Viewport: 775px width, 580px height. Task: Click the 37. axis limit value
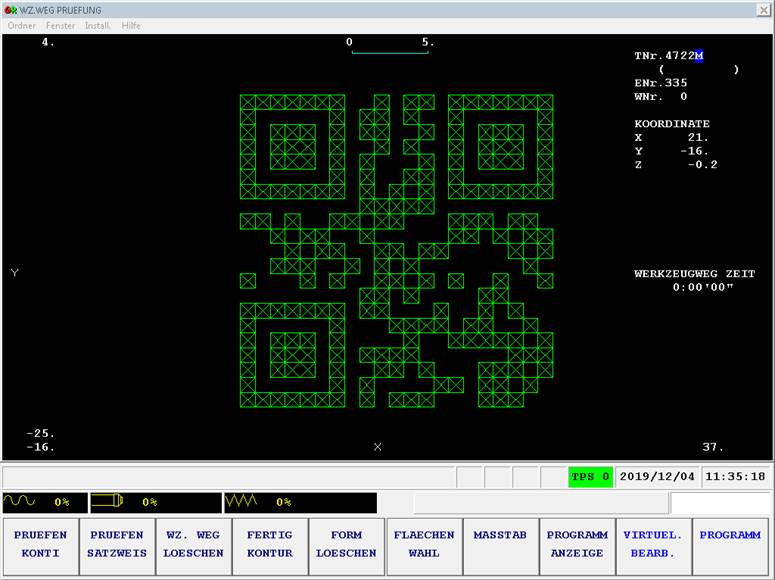pyautogui.click(x=713, y=447)
